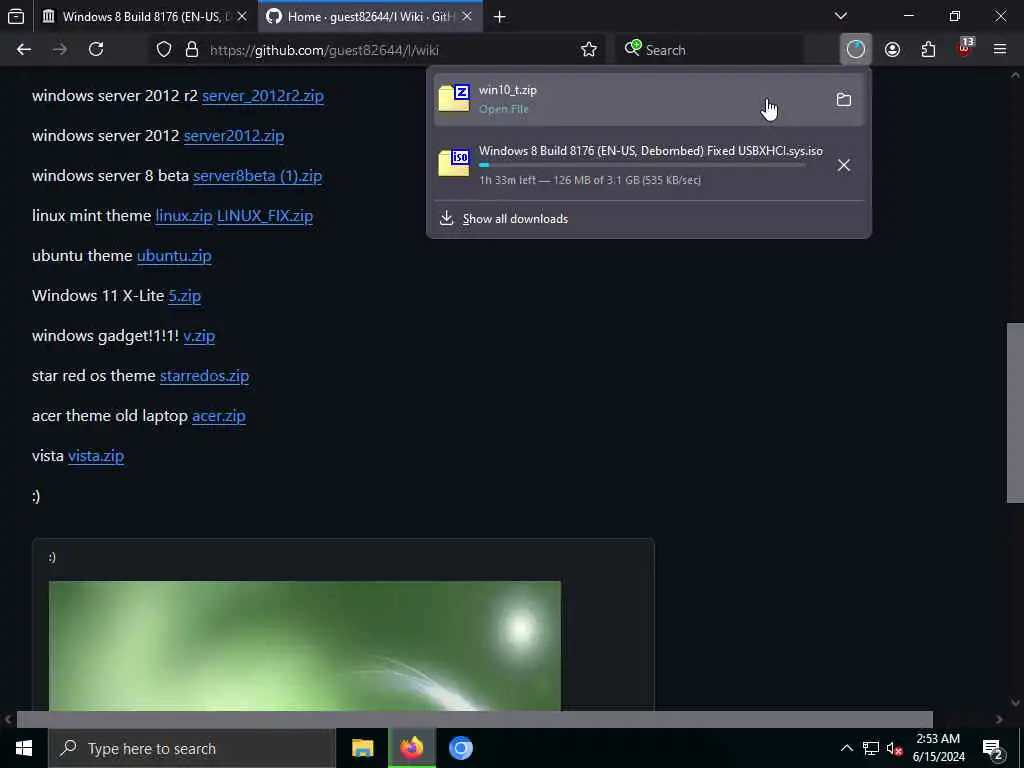Open the taskbar clock and date
The image size is (1024, 768).
938,748
